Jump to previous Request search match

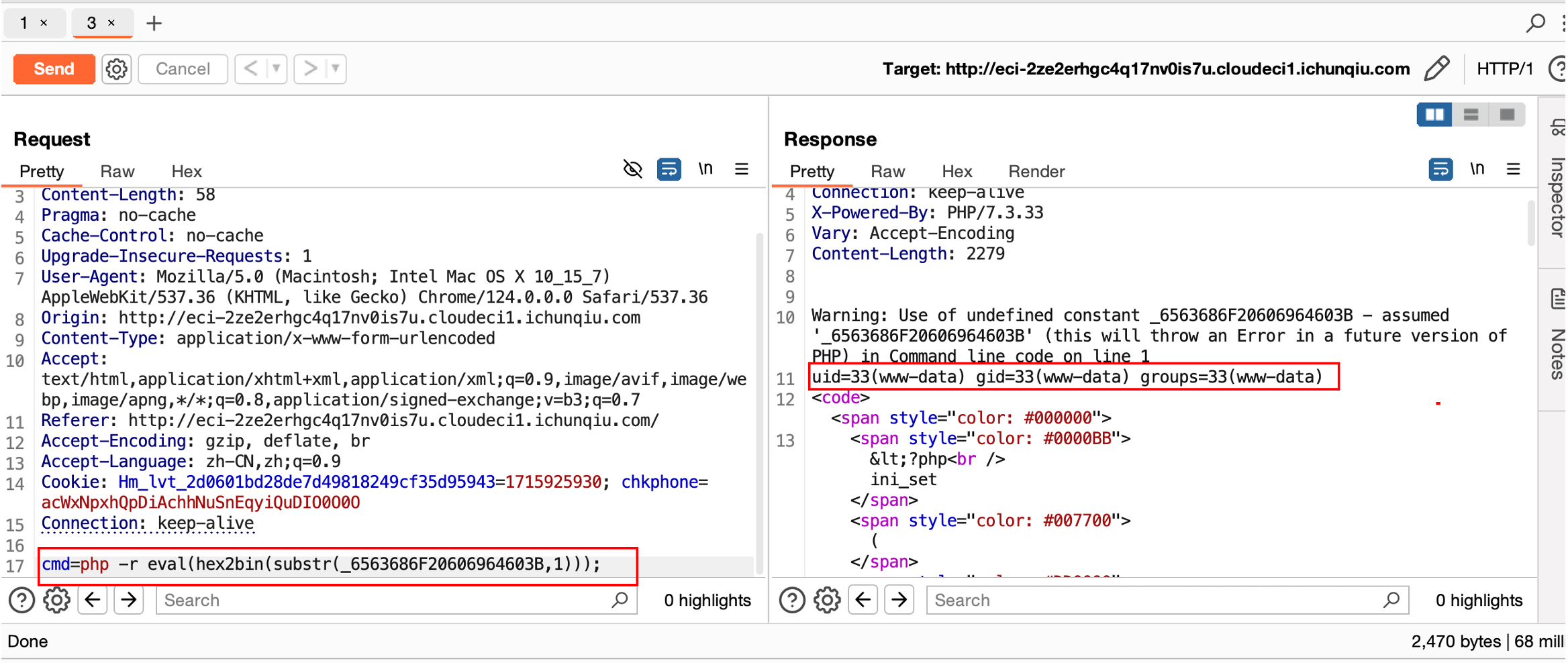[x=93, y=600]
